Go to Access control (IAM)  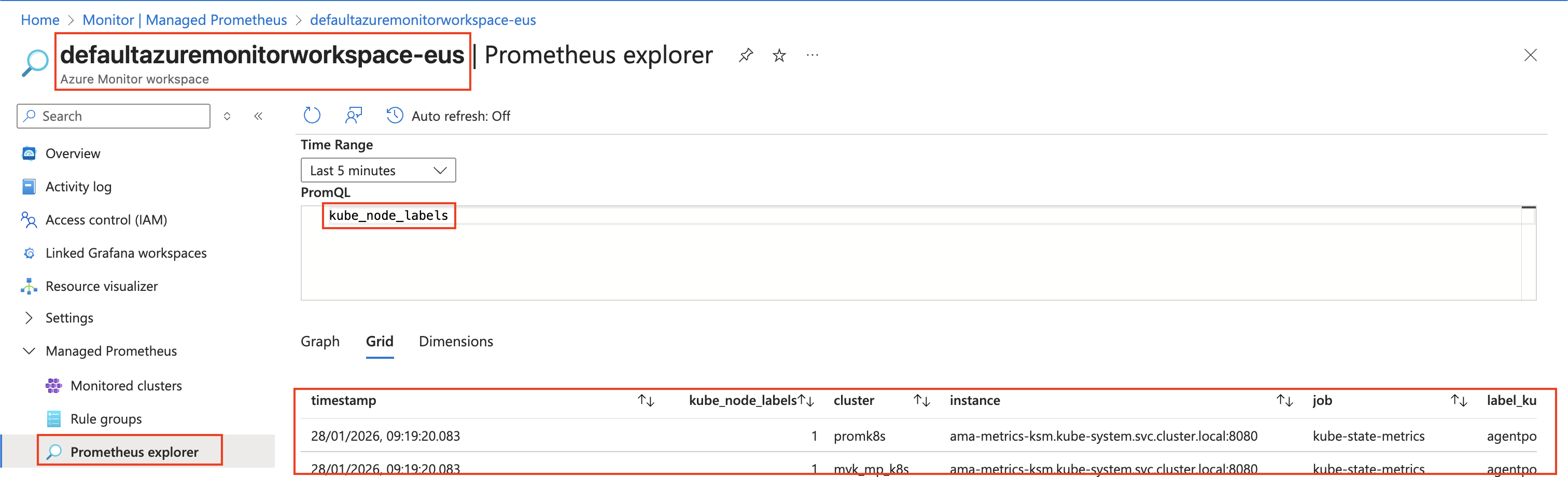[x=106, y=220]
